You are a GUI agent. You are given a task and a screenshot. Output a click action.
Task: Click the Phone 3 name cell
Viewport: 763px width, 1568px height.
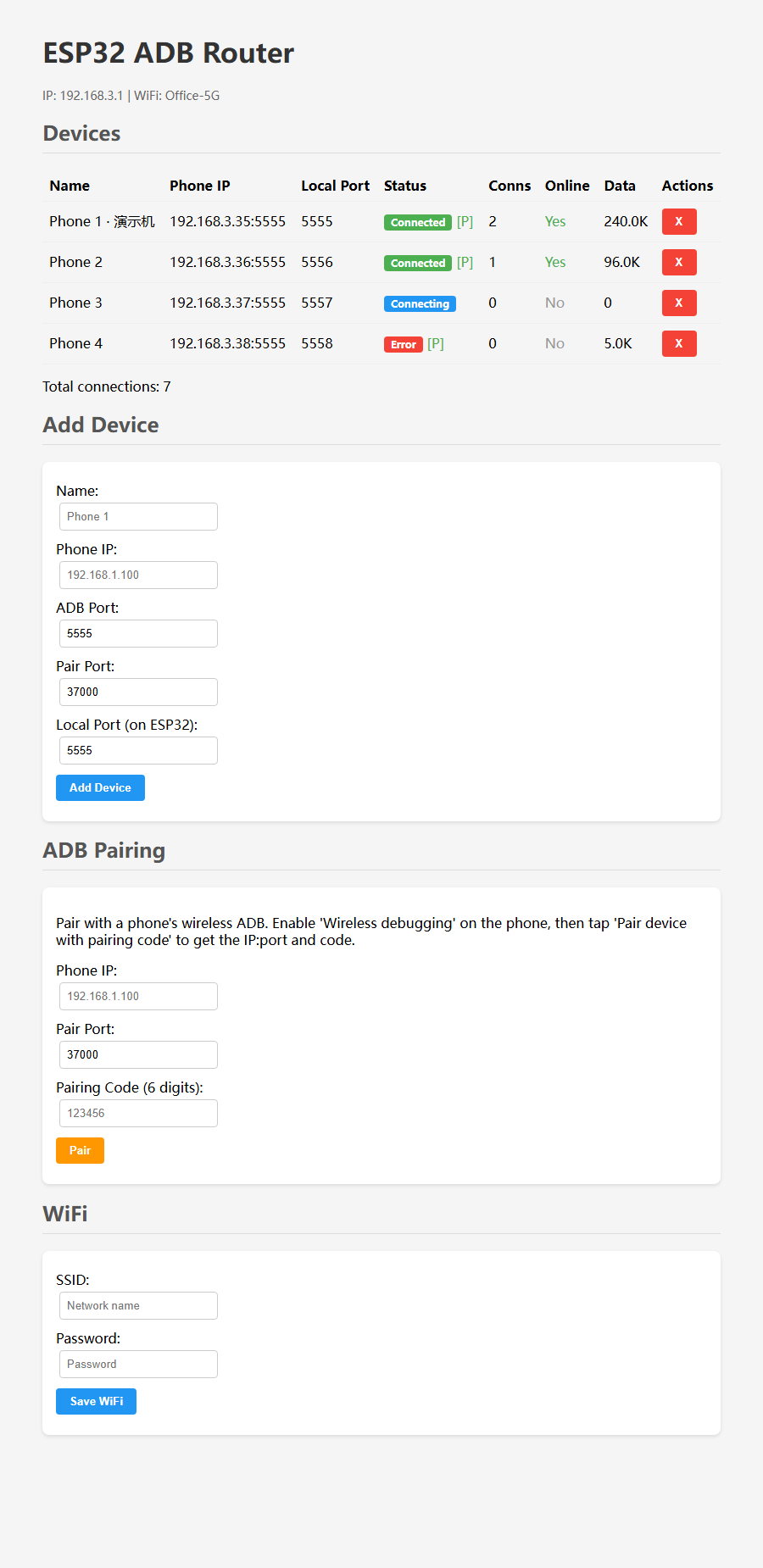(x=75, y=303)
